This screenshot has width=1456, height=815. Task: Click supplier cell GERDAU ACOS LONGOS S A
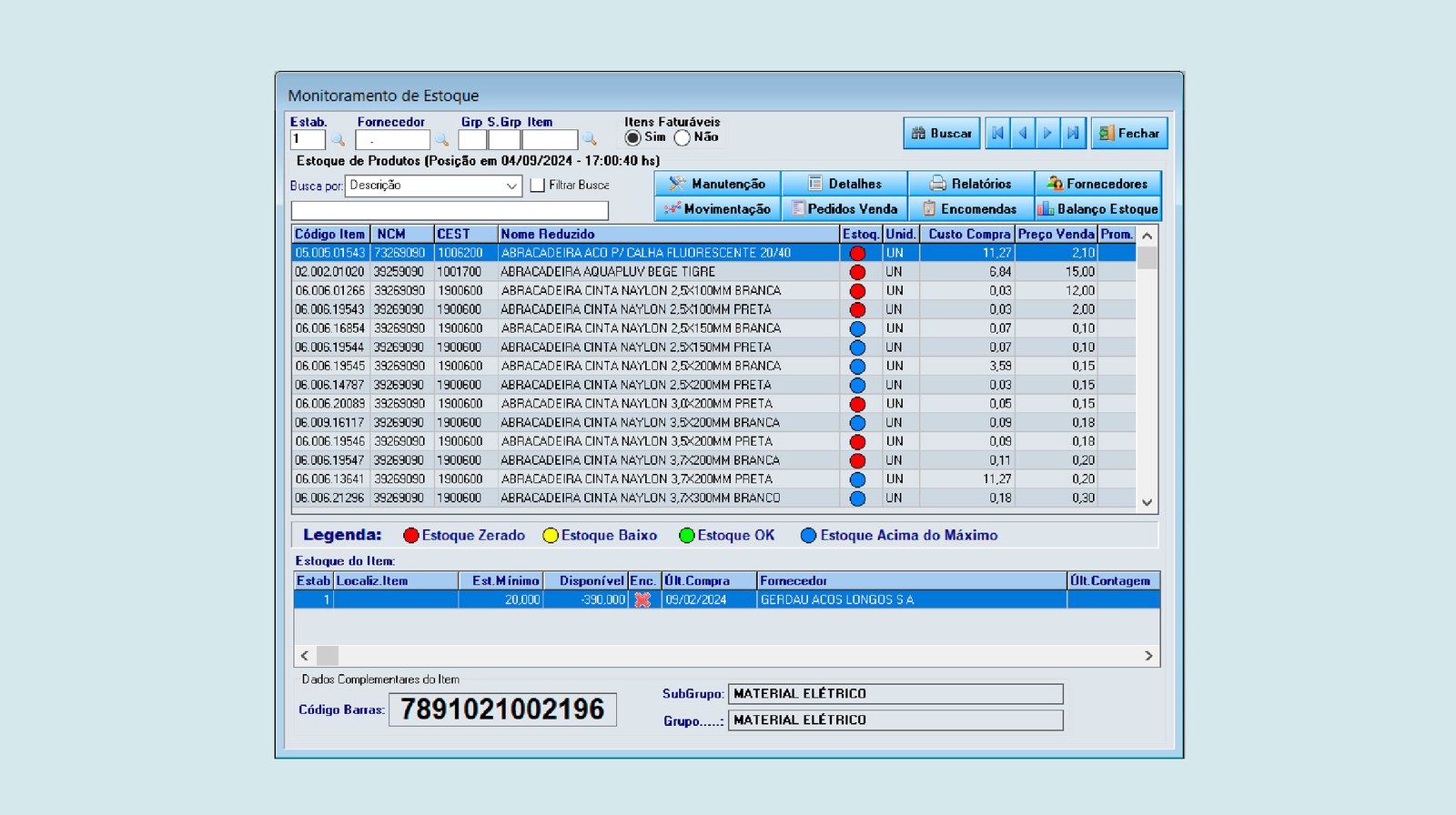click(x=912, y=599)
